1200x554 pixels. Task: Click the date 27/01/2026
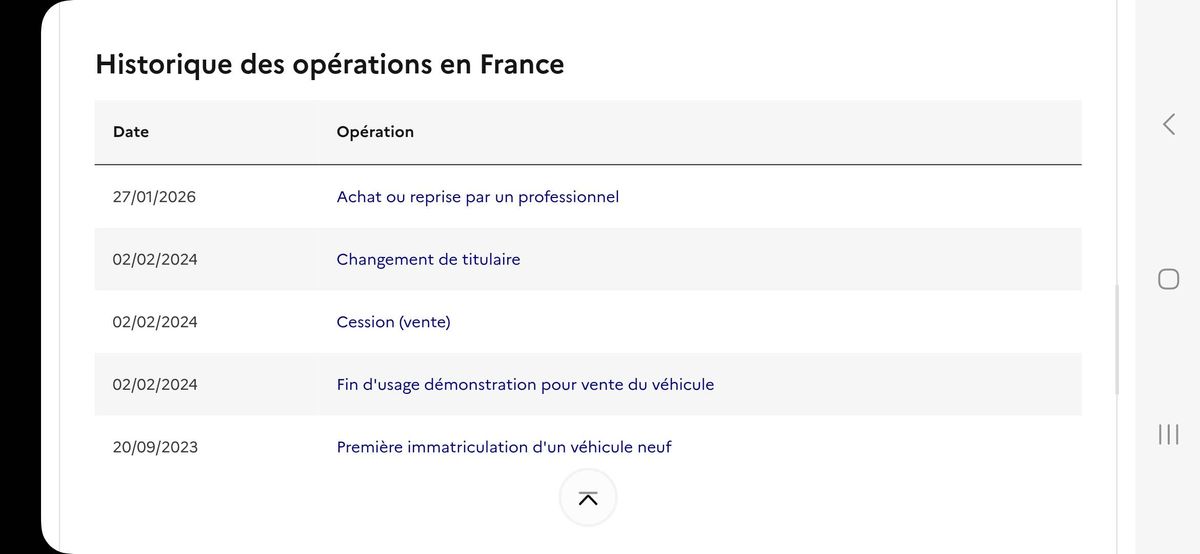click(x=154, y=197)
